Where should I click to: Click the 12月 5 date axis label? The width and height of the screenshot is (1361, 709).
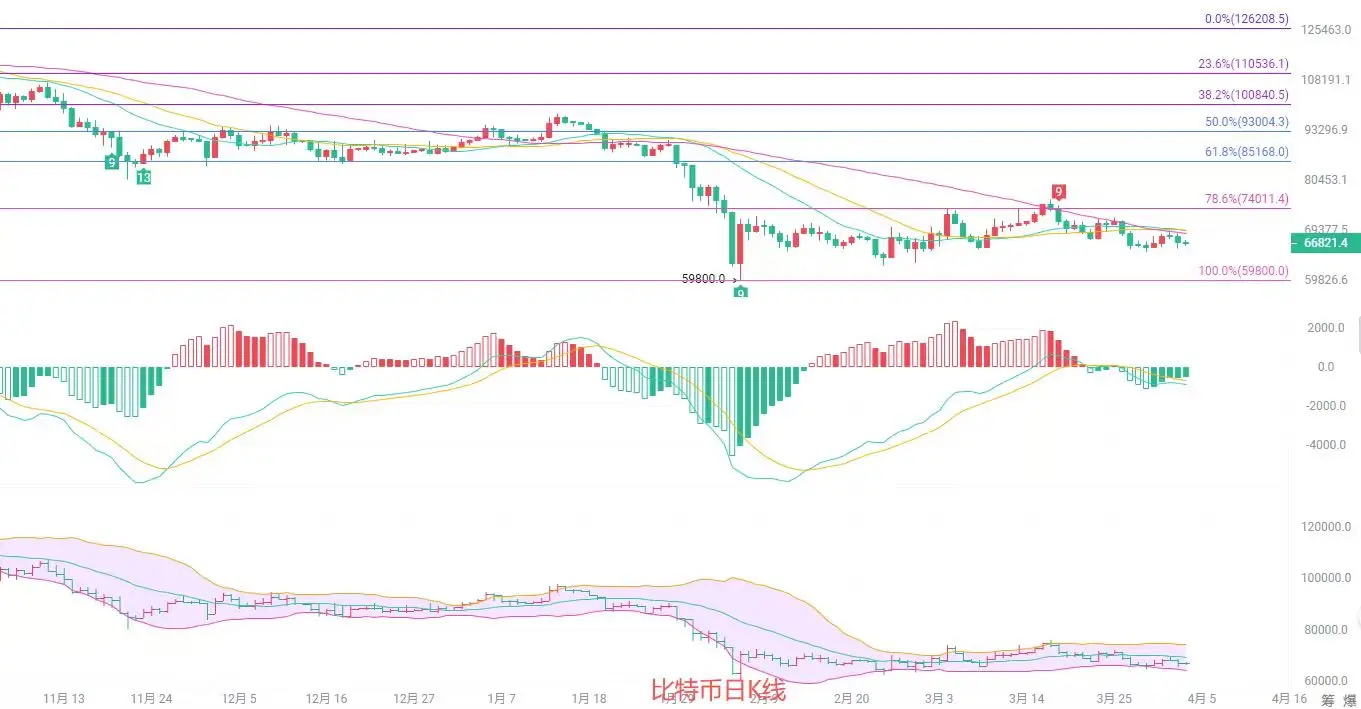pyautogui.click(x=239, y=698)
